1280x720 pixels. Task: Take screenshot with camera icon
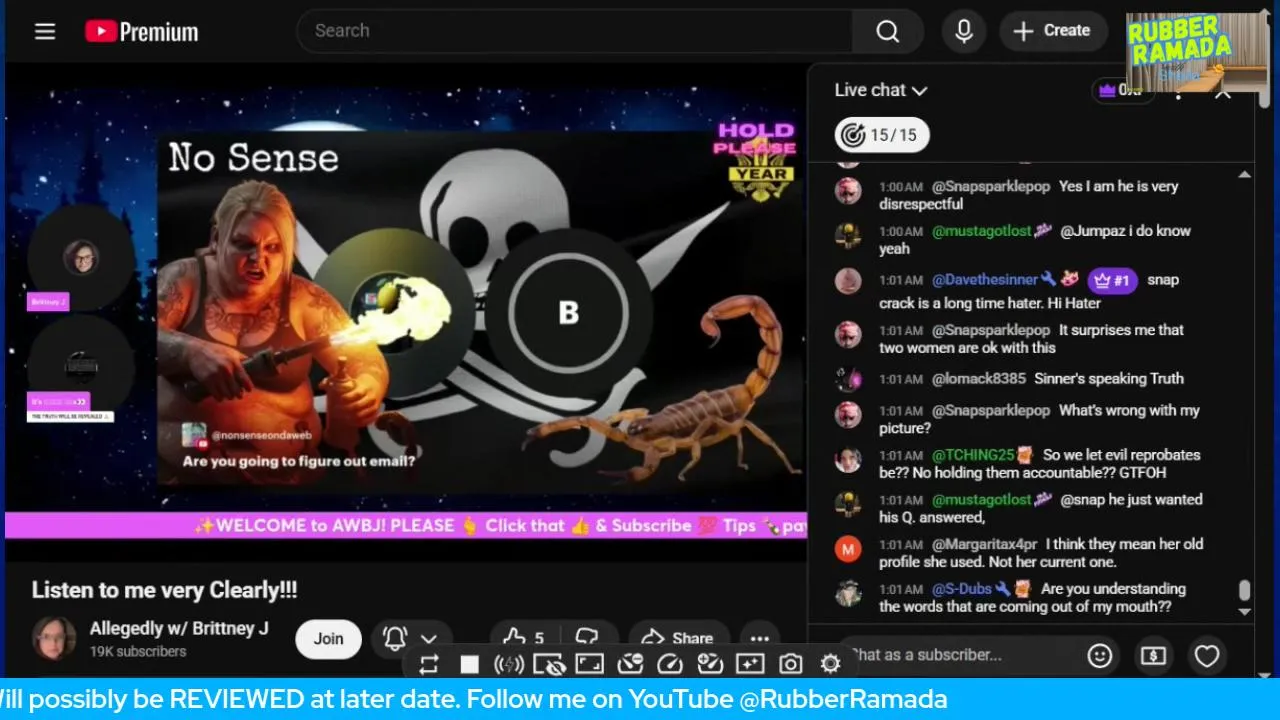[791, 664]
